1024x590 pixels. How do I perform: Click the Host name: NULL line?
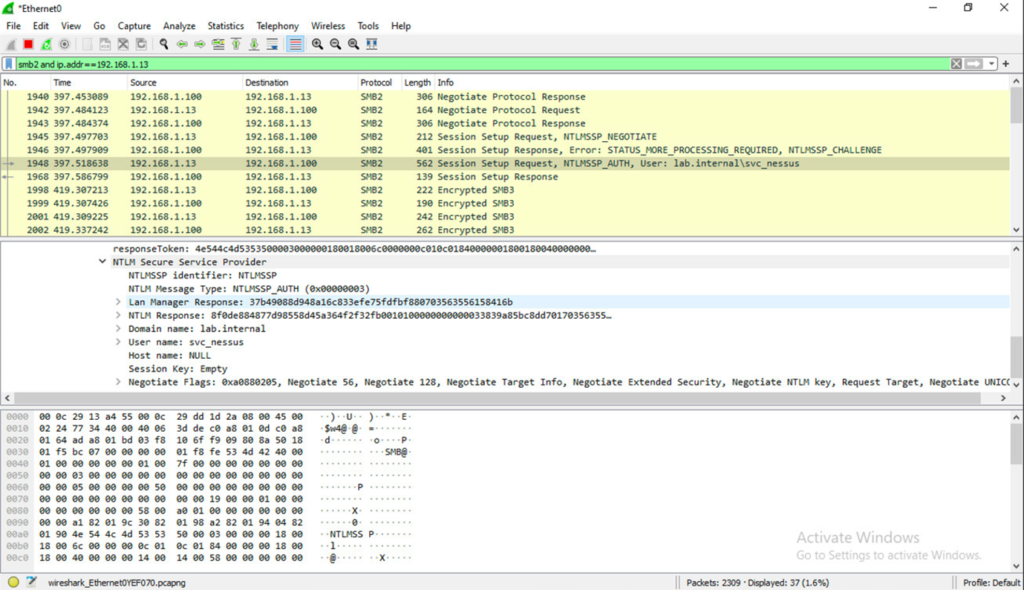pyautogui.click(x=169, y=355)
